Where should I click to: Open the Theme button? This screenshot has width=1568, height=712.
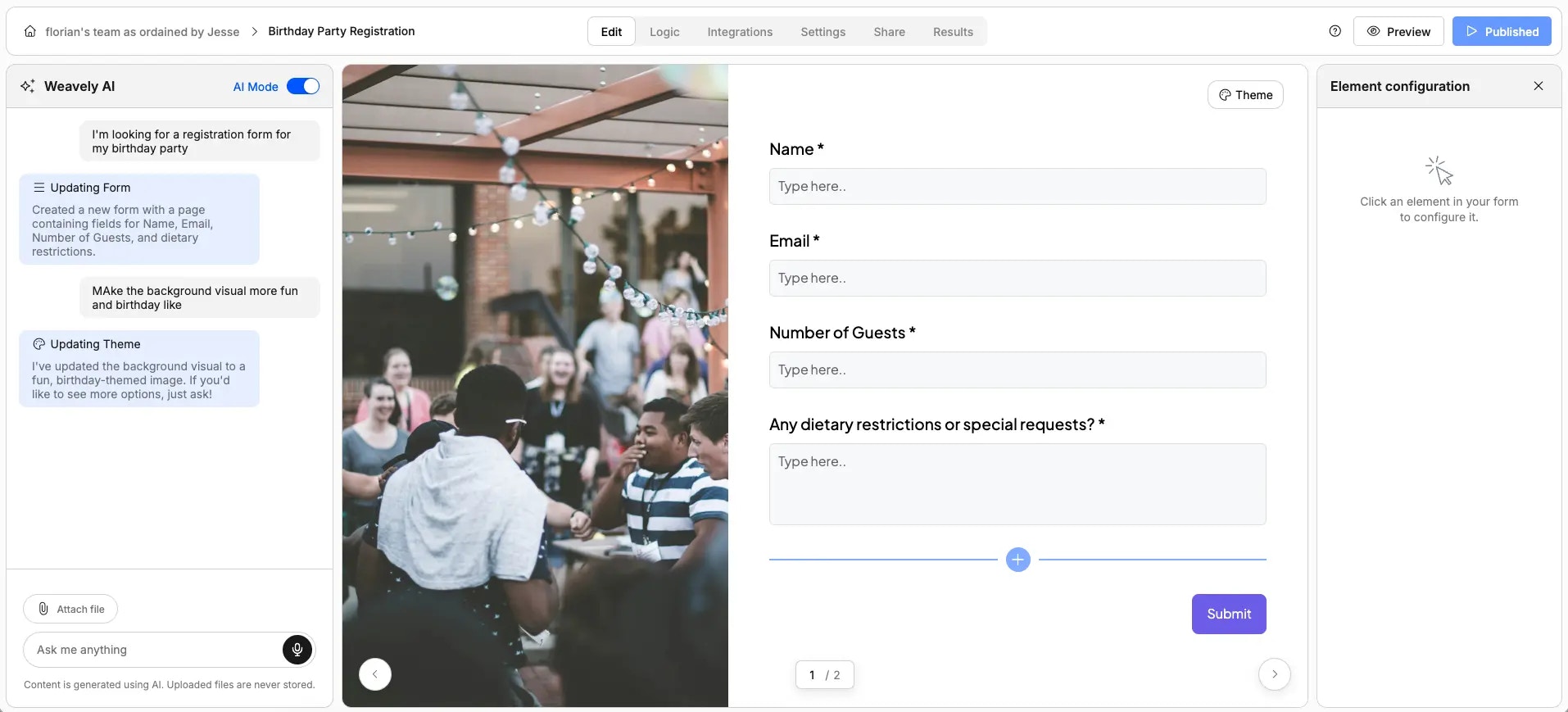coord(1245,95)
